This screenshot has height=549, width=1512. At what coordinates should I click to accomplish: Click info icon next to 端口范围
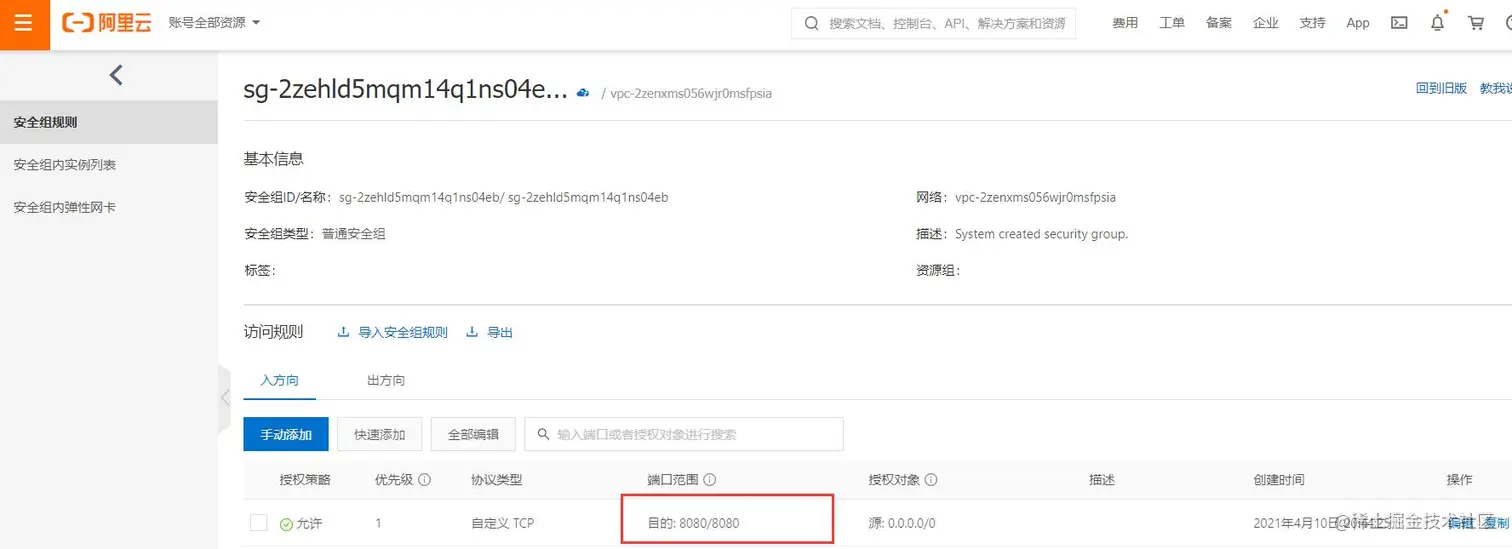click(710, 480)
